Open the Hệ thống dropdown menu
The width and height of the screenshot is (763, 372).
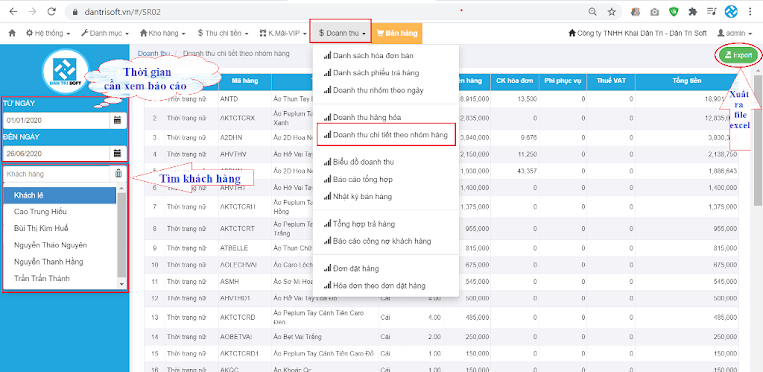(x=48, y=33)
